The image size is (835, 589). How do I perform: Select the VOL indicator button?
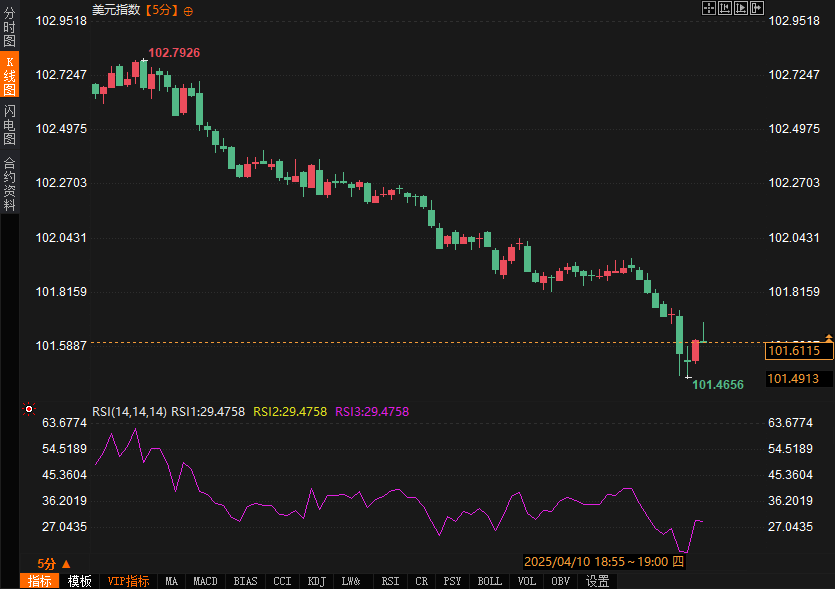click(526, 581)
